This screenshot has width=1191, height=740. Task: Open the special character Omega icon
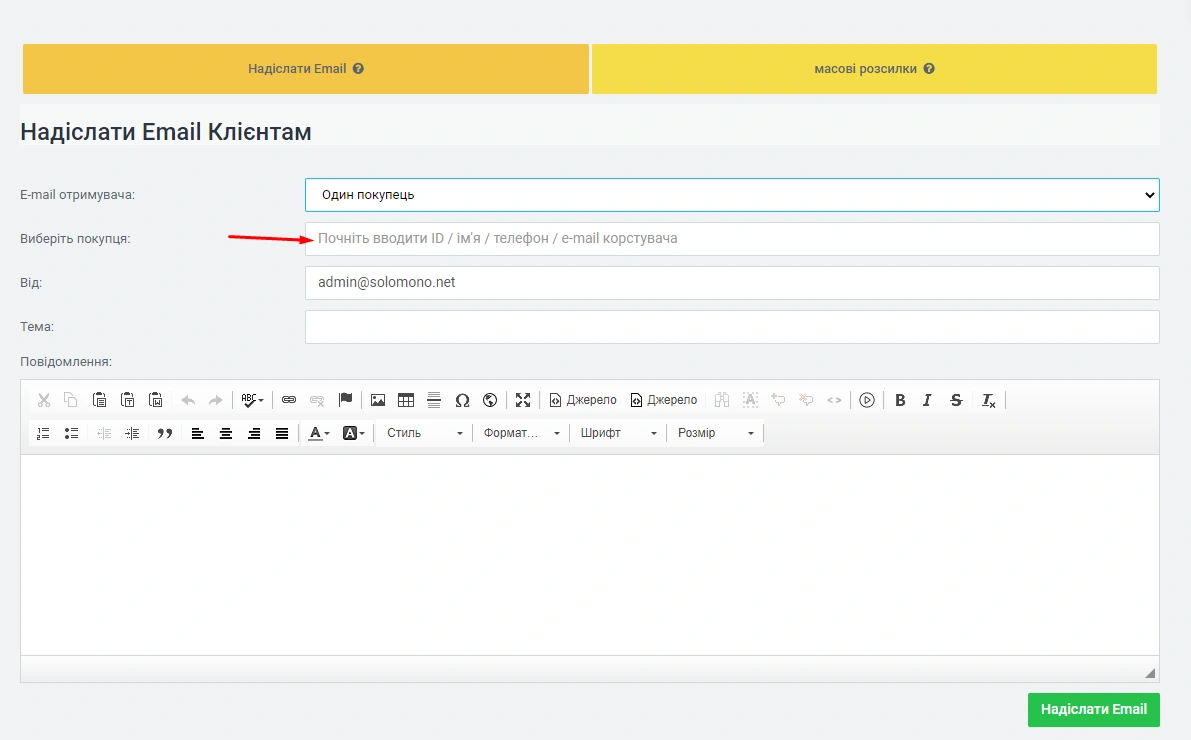click(x=462, y=400)
